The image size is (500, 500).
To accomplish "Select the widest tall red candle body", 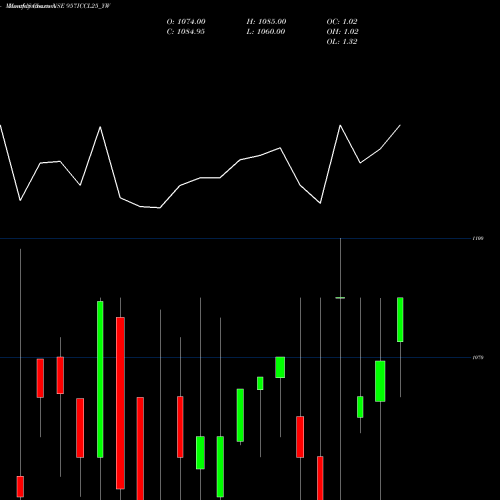I will (120, 403).
